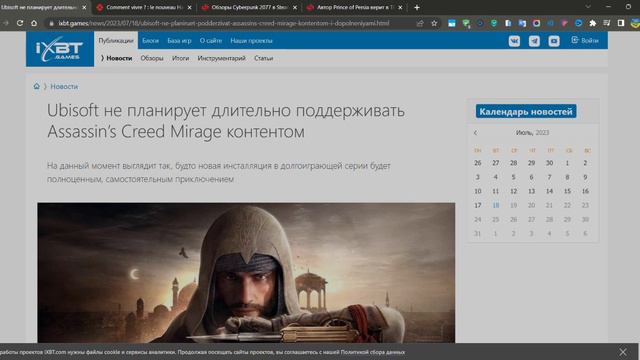Viewport: 640px width, 360px height.
Task: Click the 'Июль, 2023' calendar month label
Action: 532,133
